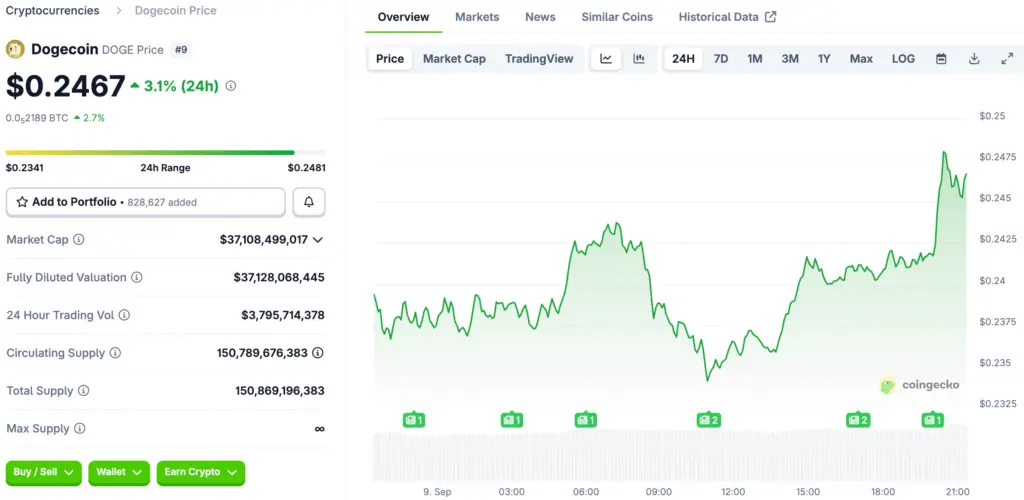Select the 3M time range
1024x500 pixels.
tap(790, 59)
